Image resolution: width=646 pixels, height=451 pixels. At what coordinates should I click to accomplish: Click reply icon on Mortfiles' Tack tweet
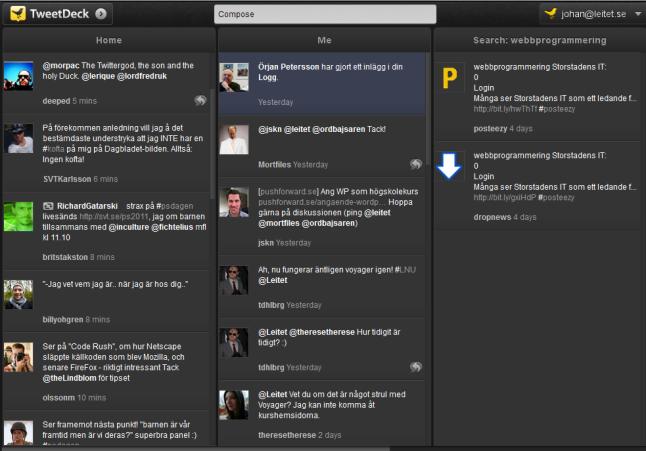tap(416, 164)
